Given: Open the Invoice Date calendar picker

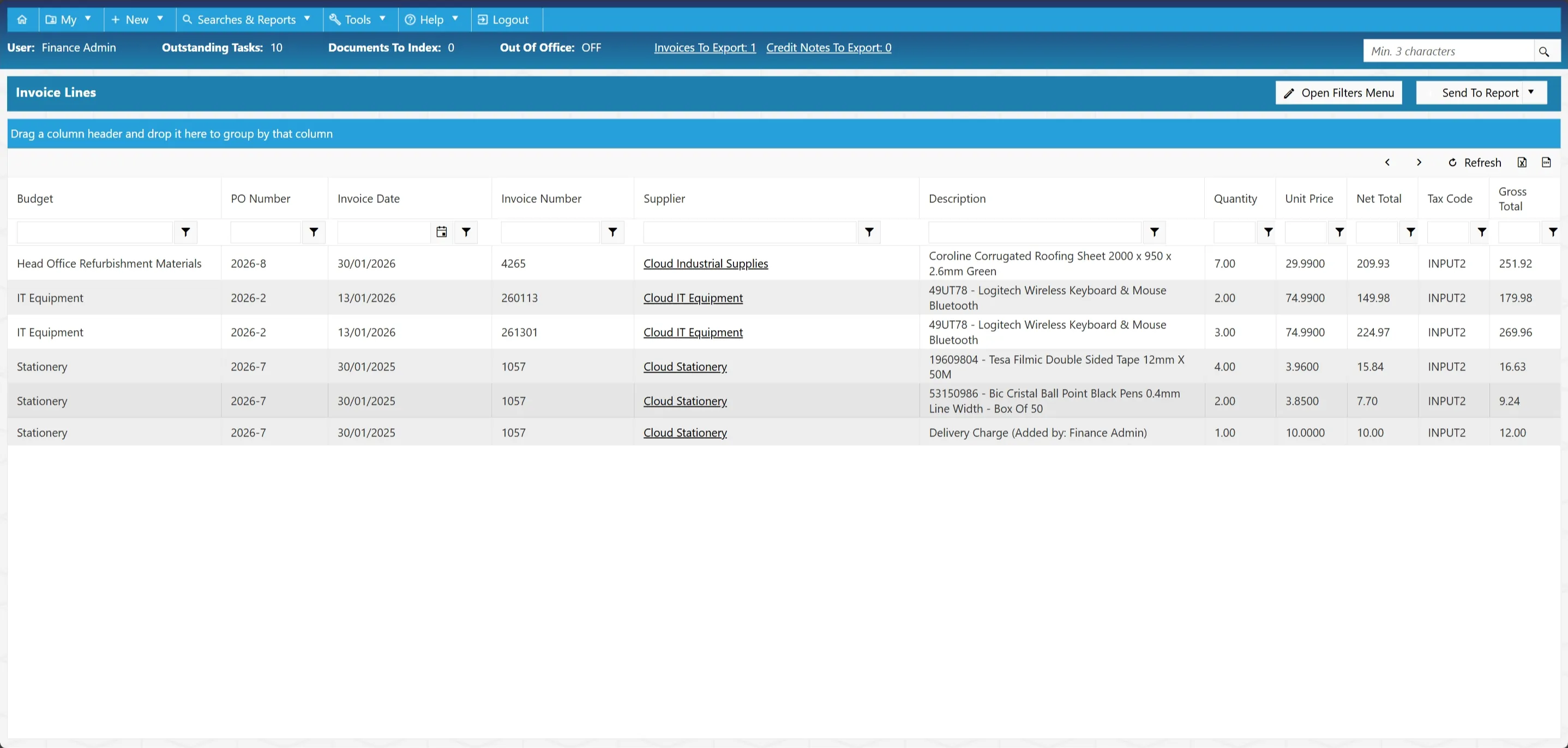Looking at the screenshot, I should pos(441,232).
